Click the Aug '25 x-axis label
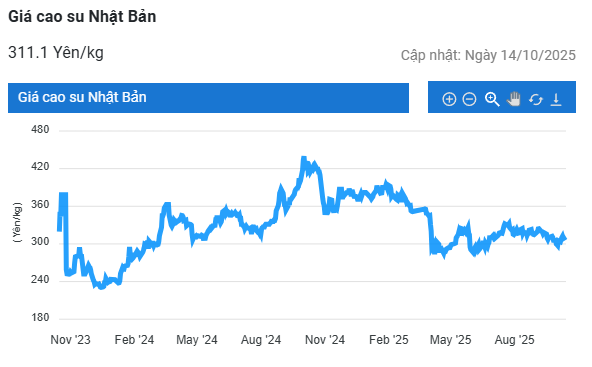This screenshot has height=367, width=592. [514, 340]
